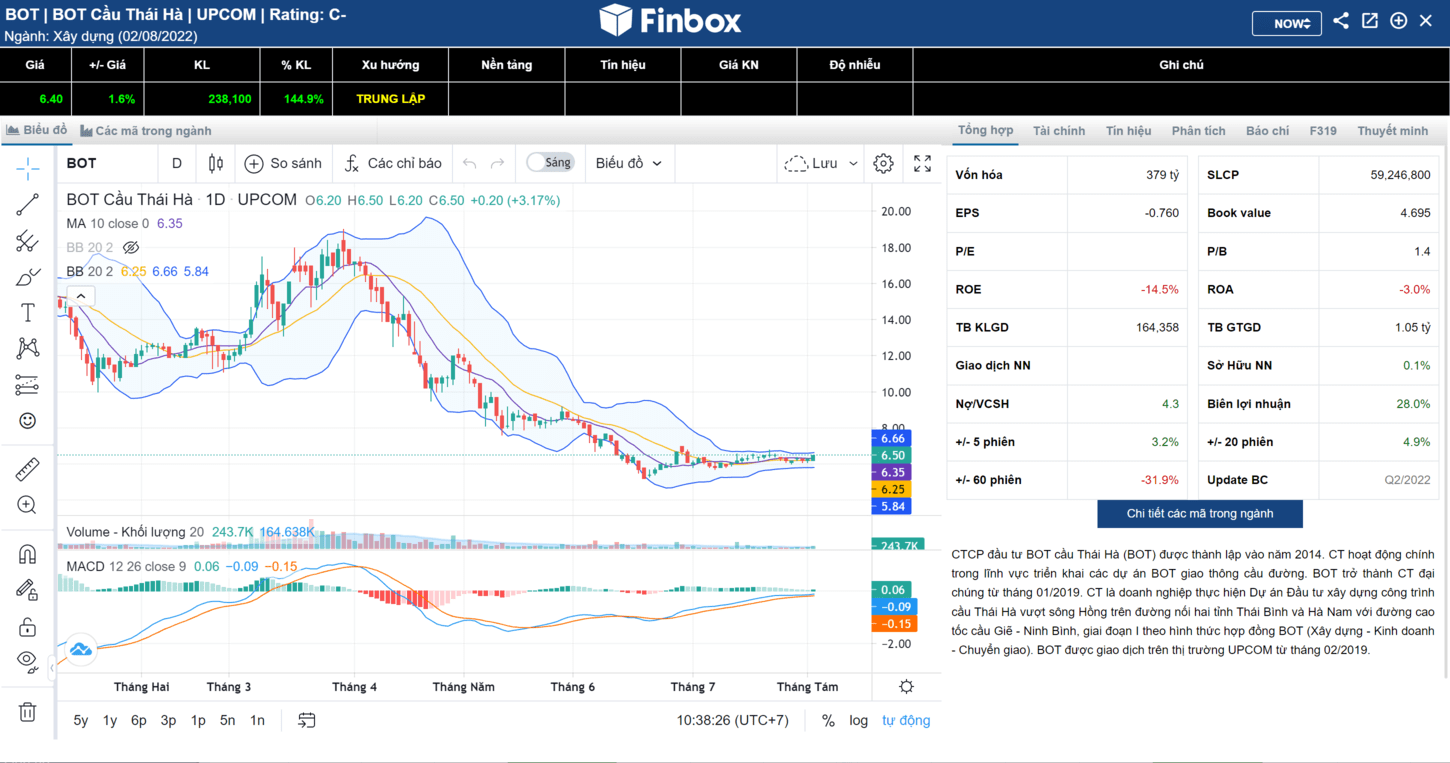Open the NOW dropdown
Screen dimensions: 1450x763
click(1287, 23)
